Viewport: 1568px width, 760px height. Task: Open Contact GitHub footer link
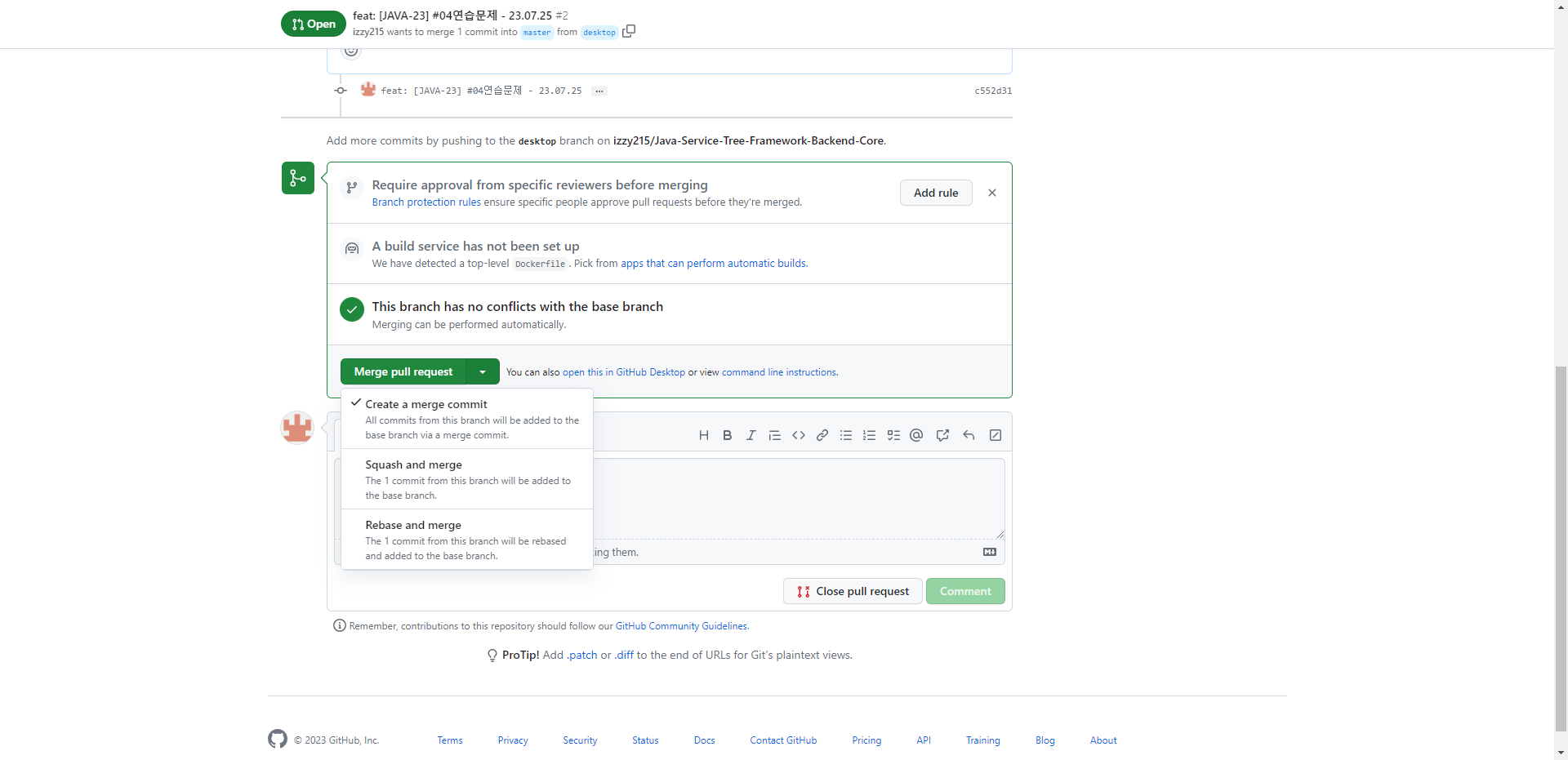[x=783, y=740]
